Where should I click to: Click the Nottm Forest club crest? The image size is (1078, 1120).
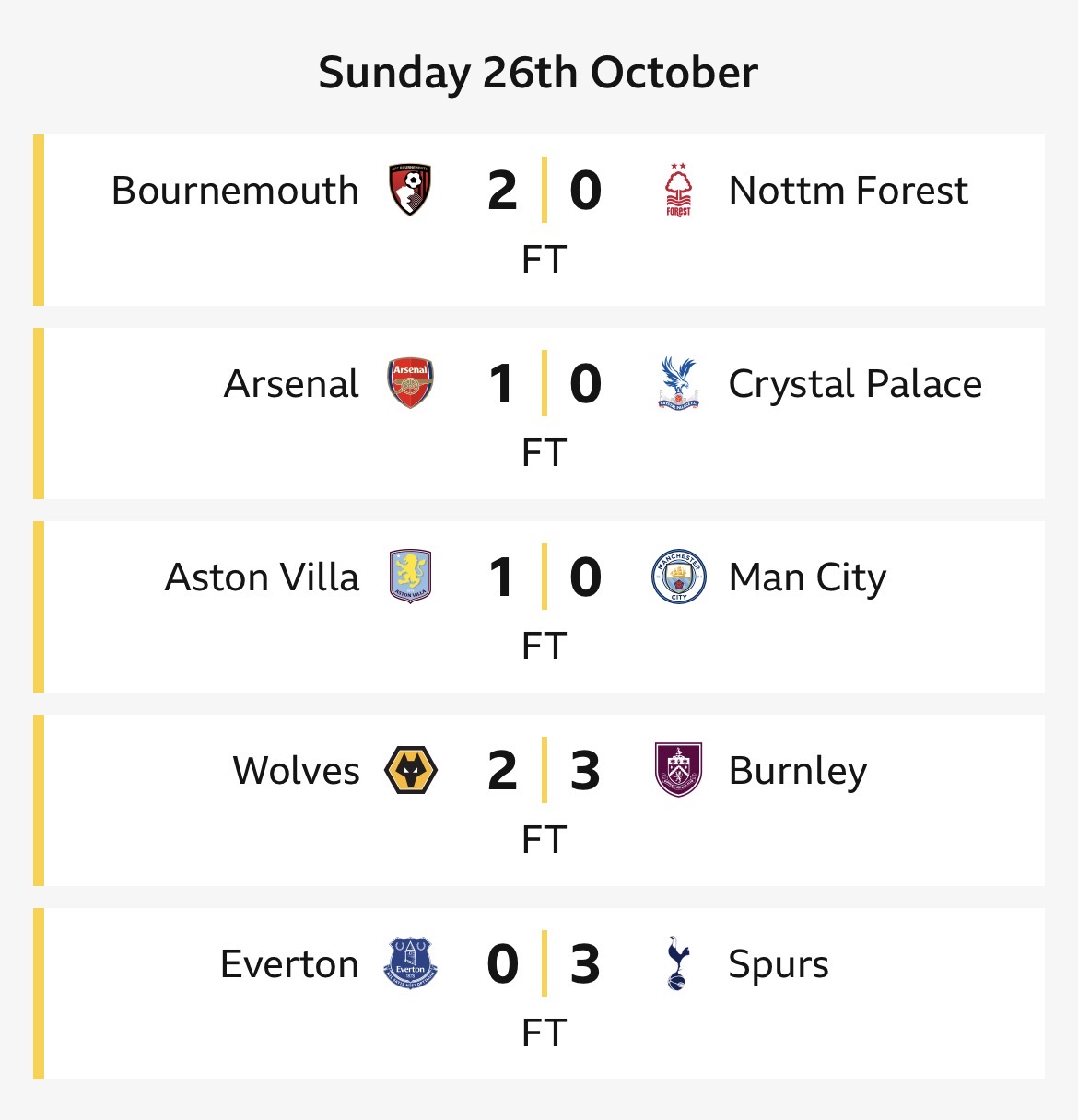(678, 191)
